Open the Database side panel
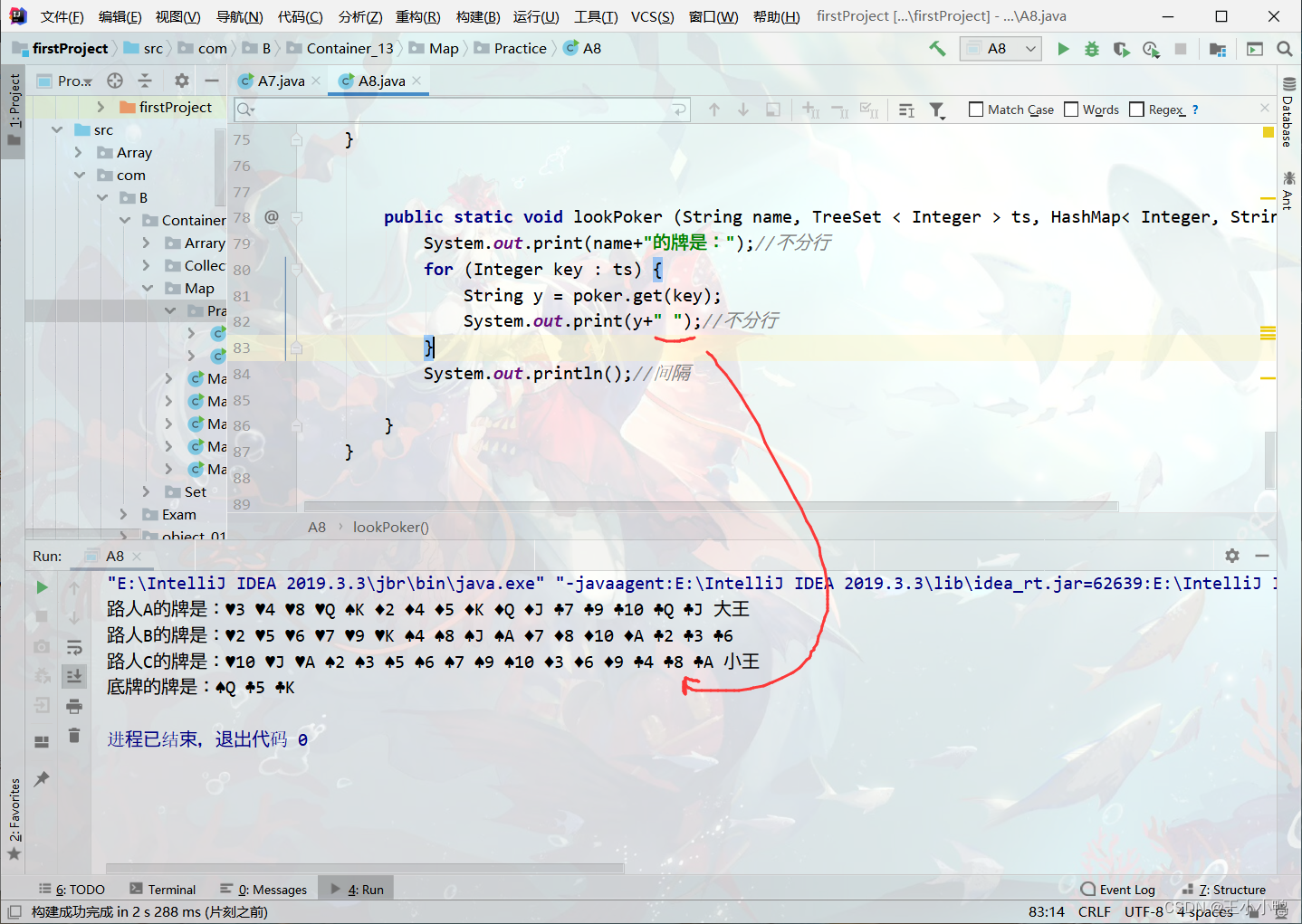Viewport: 1302px width, 924px height. [1288, 112]
